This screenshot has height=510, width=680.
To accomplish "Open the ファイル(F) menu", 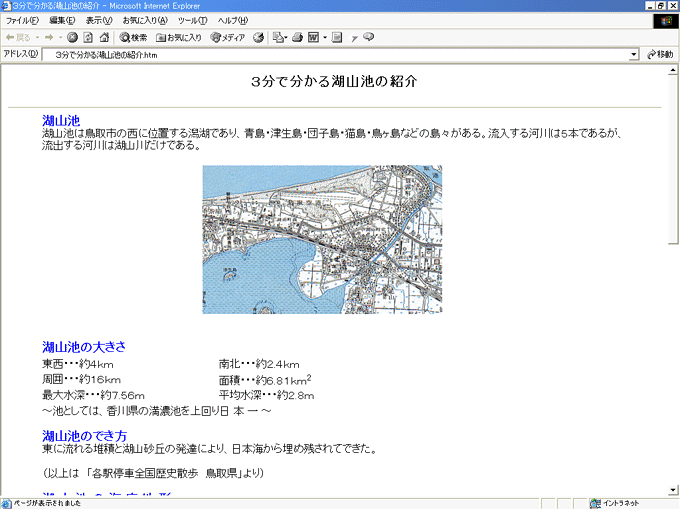I will point(22,20).
